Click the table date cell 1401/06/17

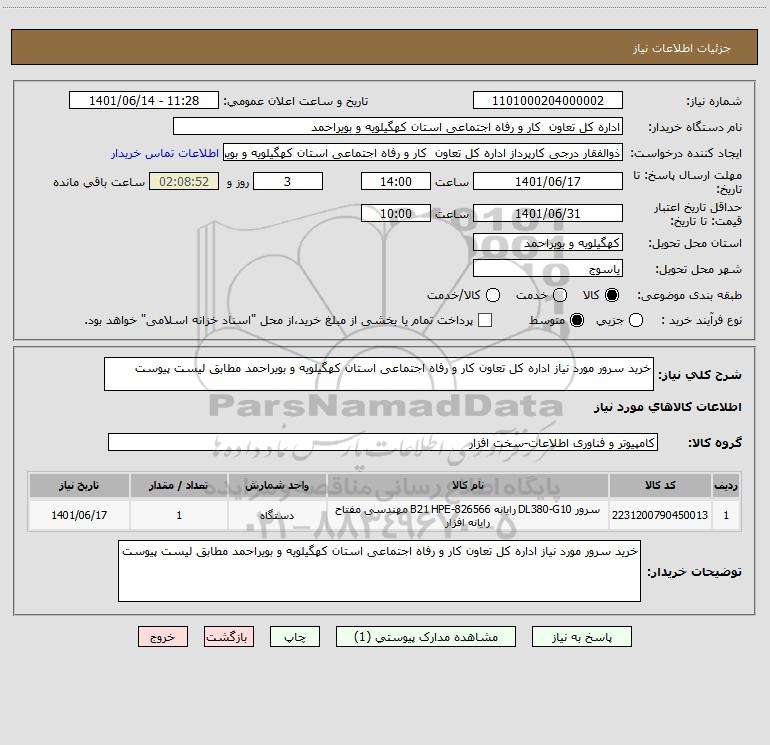tap(79, 515)
